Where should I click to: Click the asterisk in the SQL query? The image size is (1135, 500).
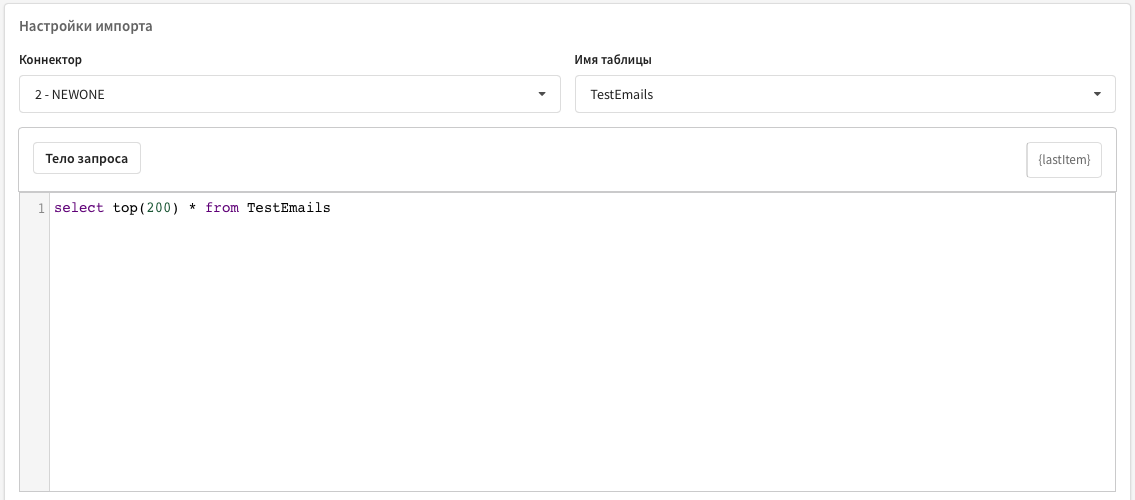pyautogui.click(x=193, y=208)
